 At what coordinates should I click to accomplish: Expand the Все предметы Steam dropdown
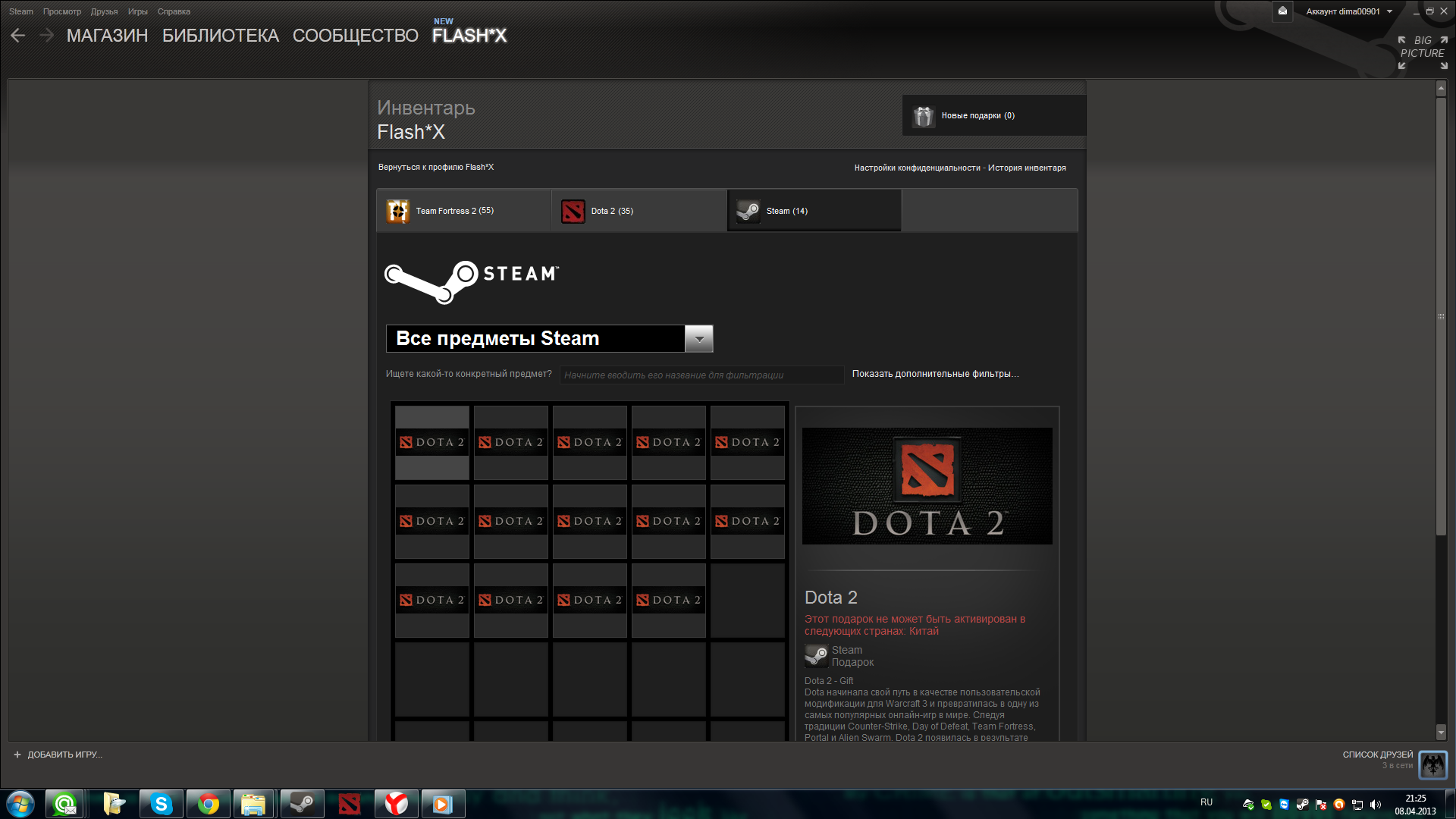point(699,339)
